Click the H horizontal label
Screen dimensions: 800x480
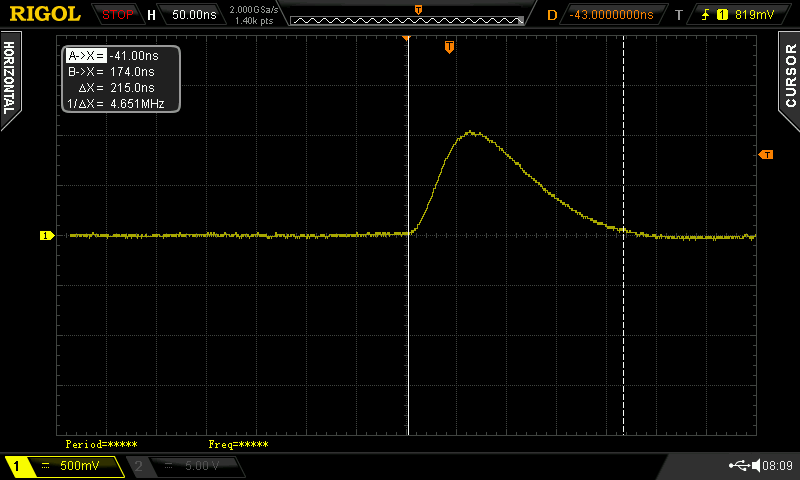click(151, 15)
